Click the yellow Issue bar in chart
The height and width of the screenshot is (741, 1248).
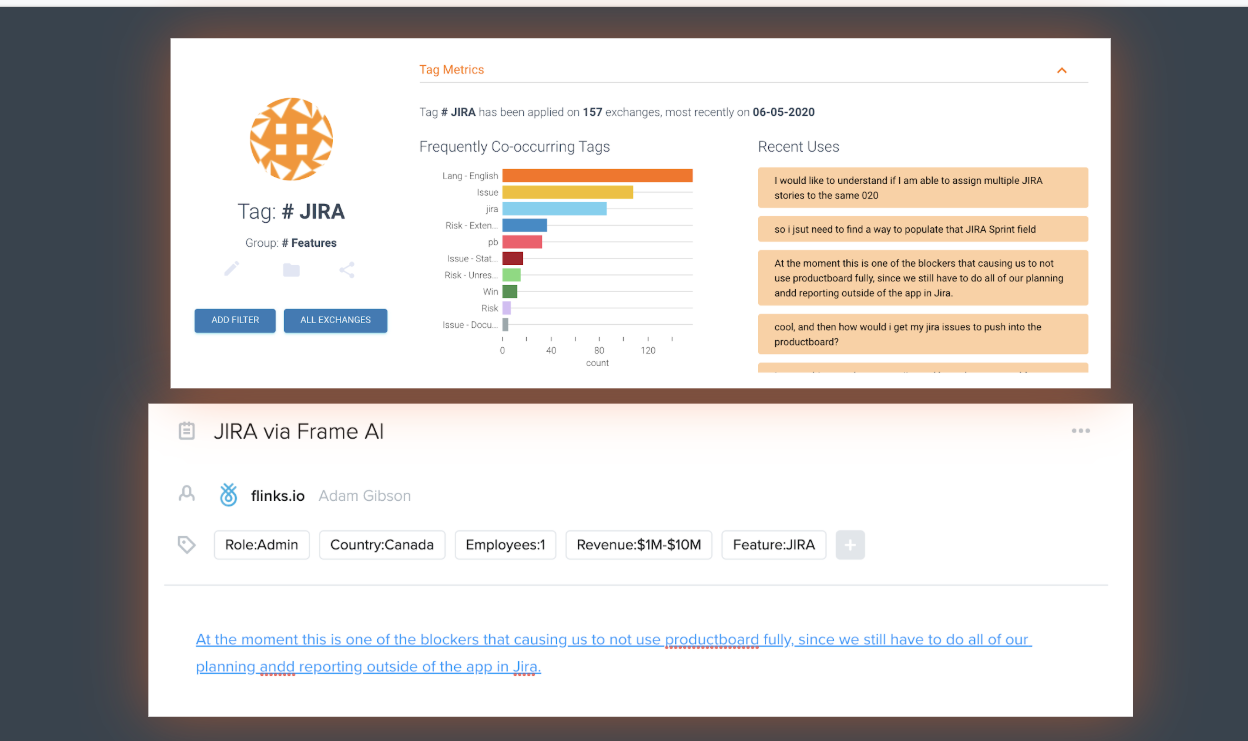pos(567,192)
